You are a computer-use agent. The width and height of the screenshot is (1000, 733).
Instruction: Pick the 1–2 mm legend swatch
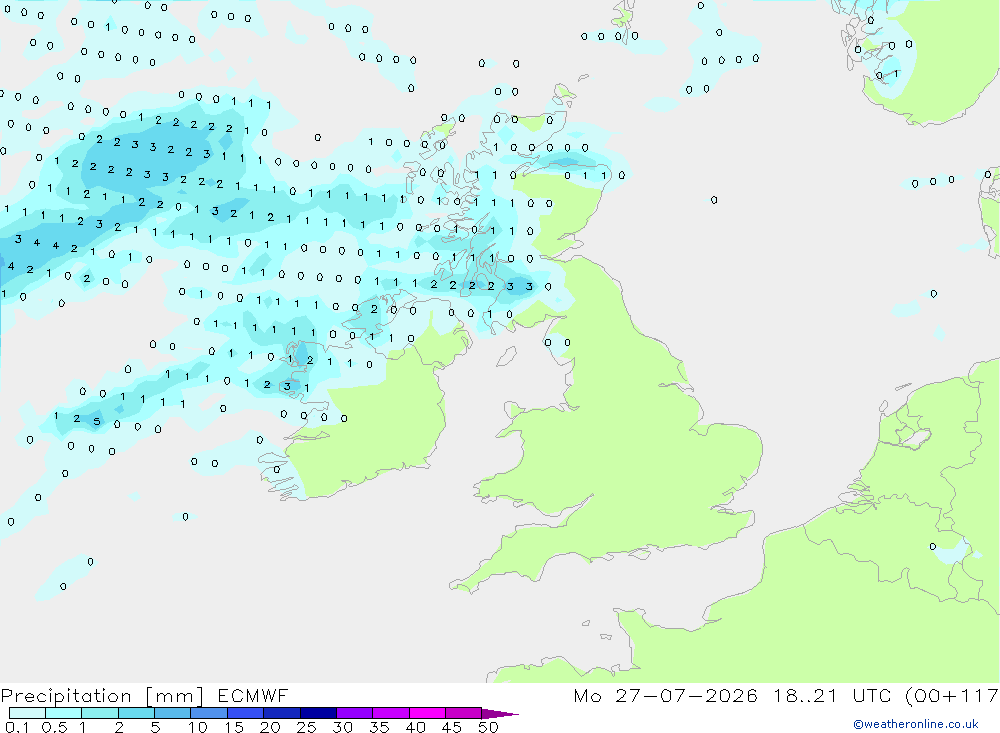point(99,713)
